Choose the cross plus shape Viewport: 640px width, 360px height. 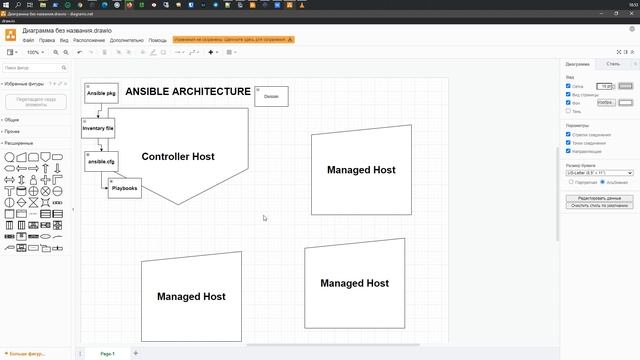point(45,180)
